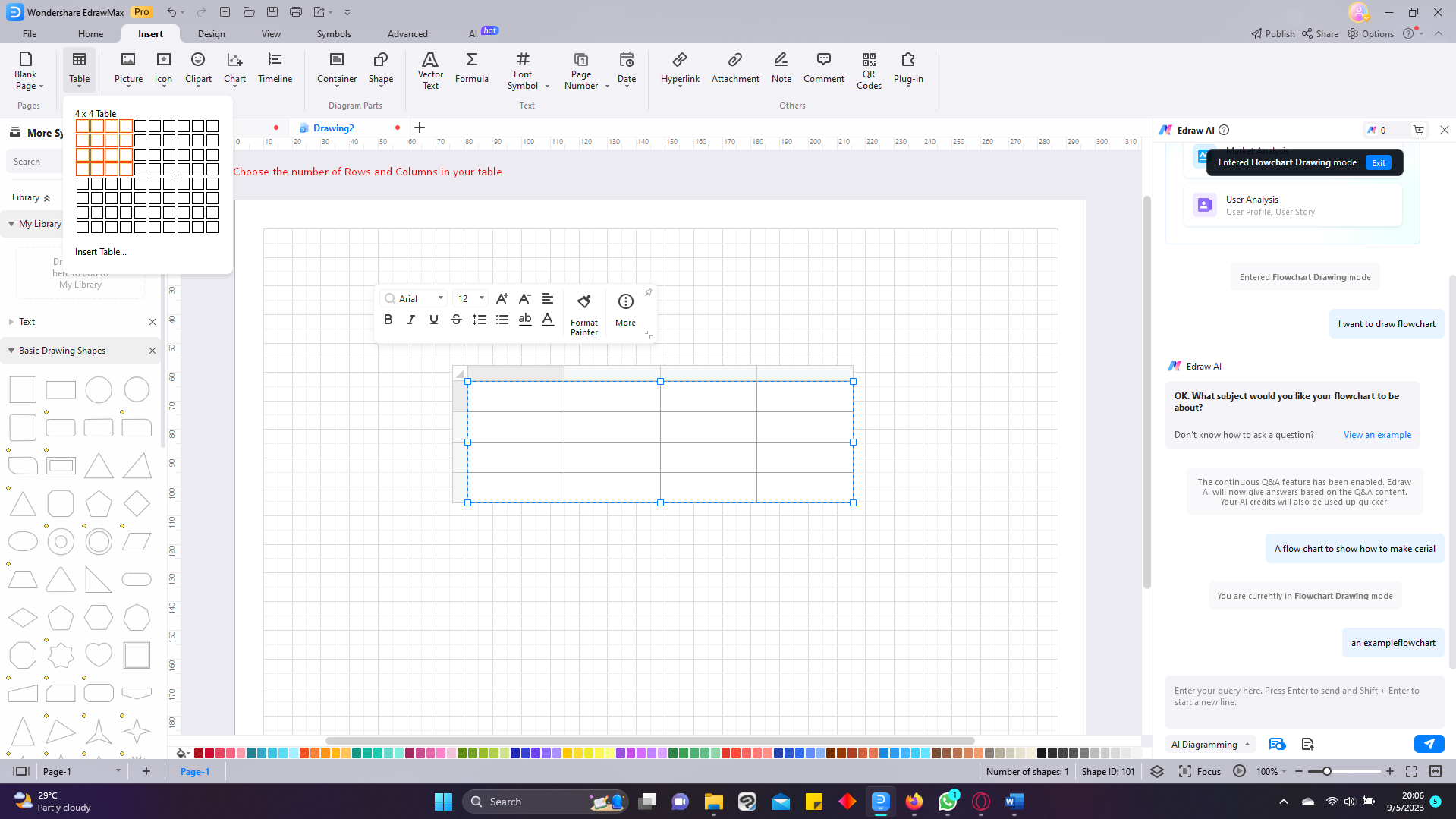Open the Options button

1370,33
